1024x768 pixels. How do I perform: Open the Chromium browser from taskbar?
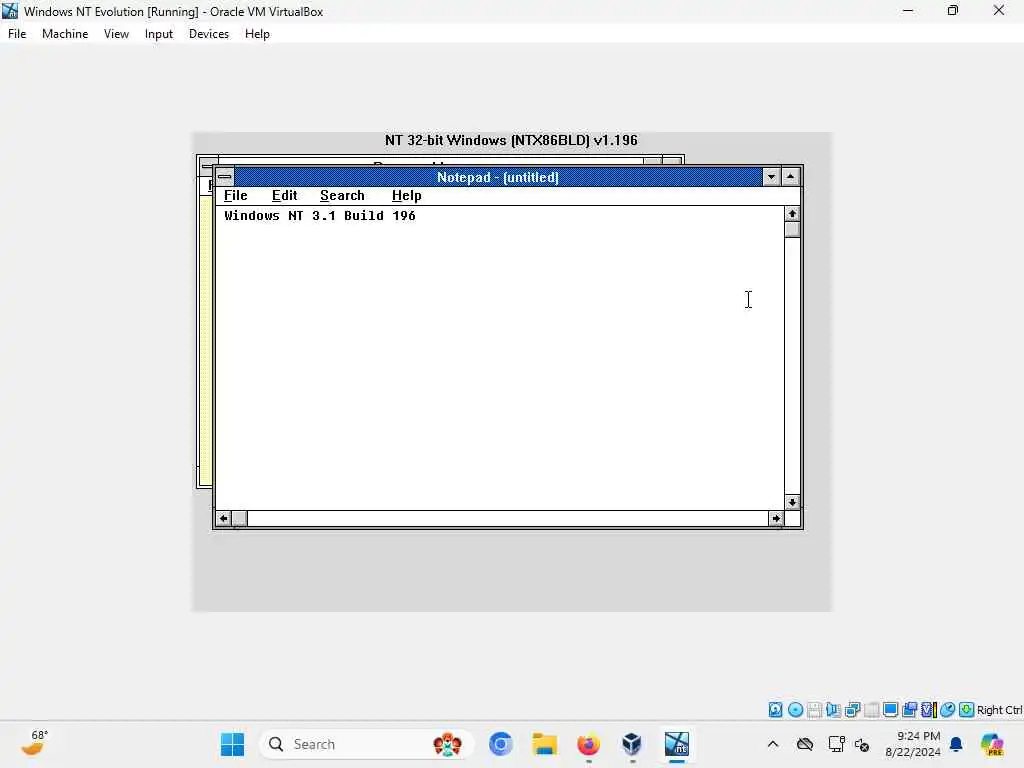coord(501,744)
